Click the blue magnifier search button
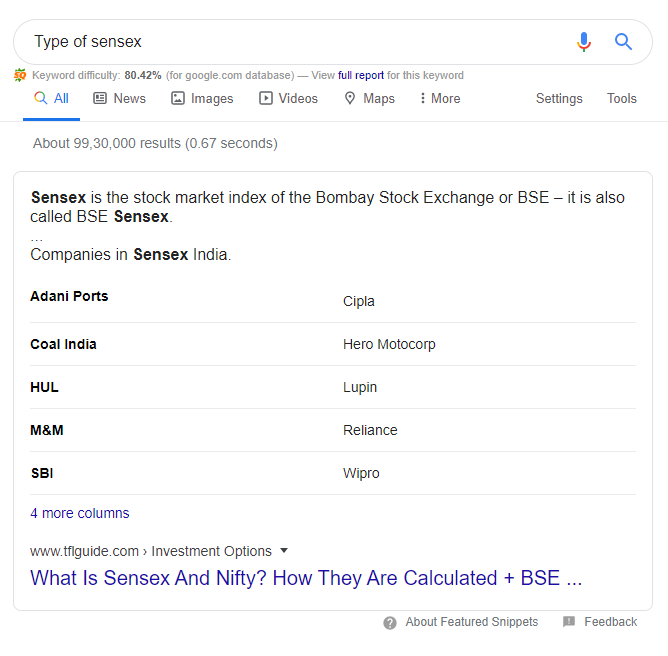This screenshot has height=656, width=668. pyautogui.click(x=623, y=42)
